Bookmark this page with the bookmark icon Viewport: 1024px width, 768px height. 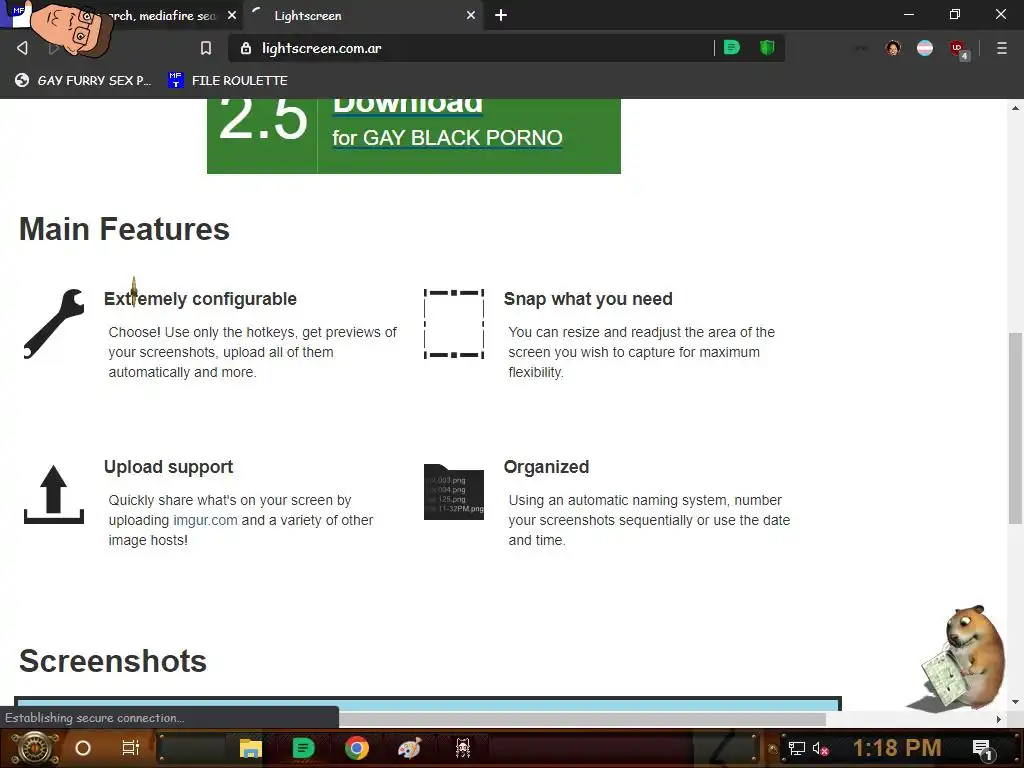[206, 48]
